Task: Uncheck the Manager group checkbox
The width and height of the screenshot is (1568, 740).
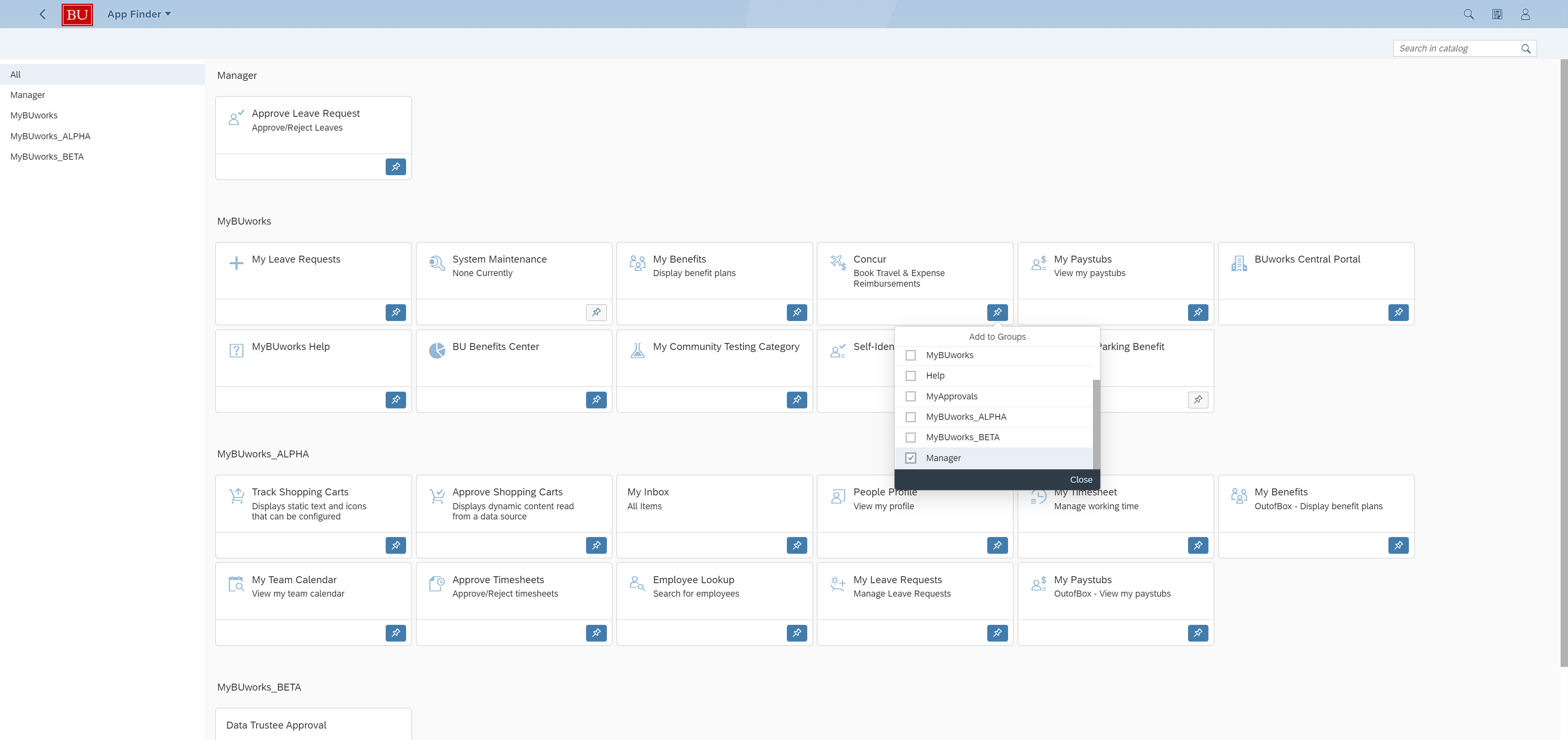Action: 911,458
